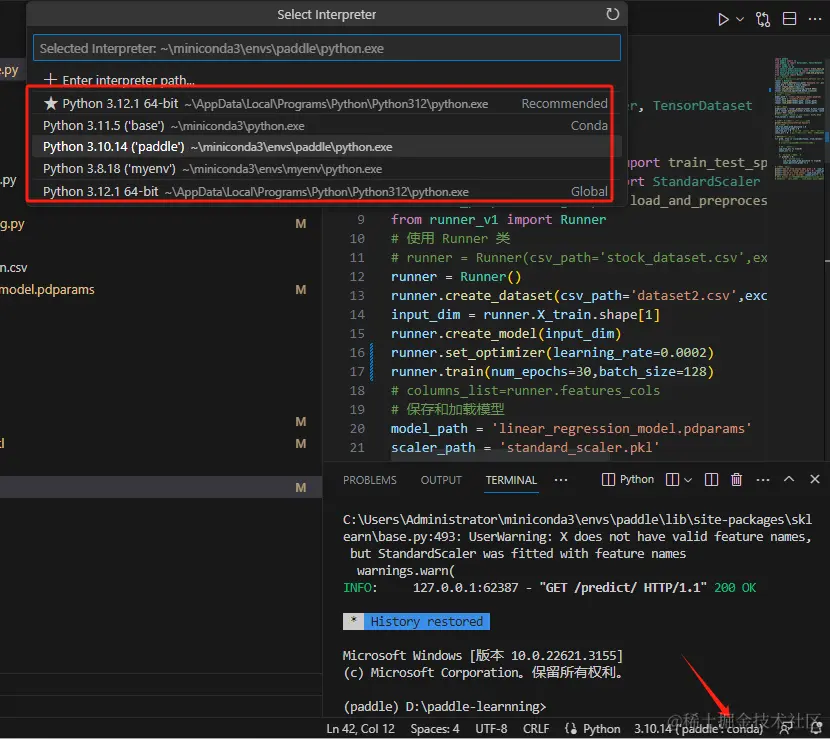Run the Python file
Screen dimensions: 830x739
pos(723,20)
